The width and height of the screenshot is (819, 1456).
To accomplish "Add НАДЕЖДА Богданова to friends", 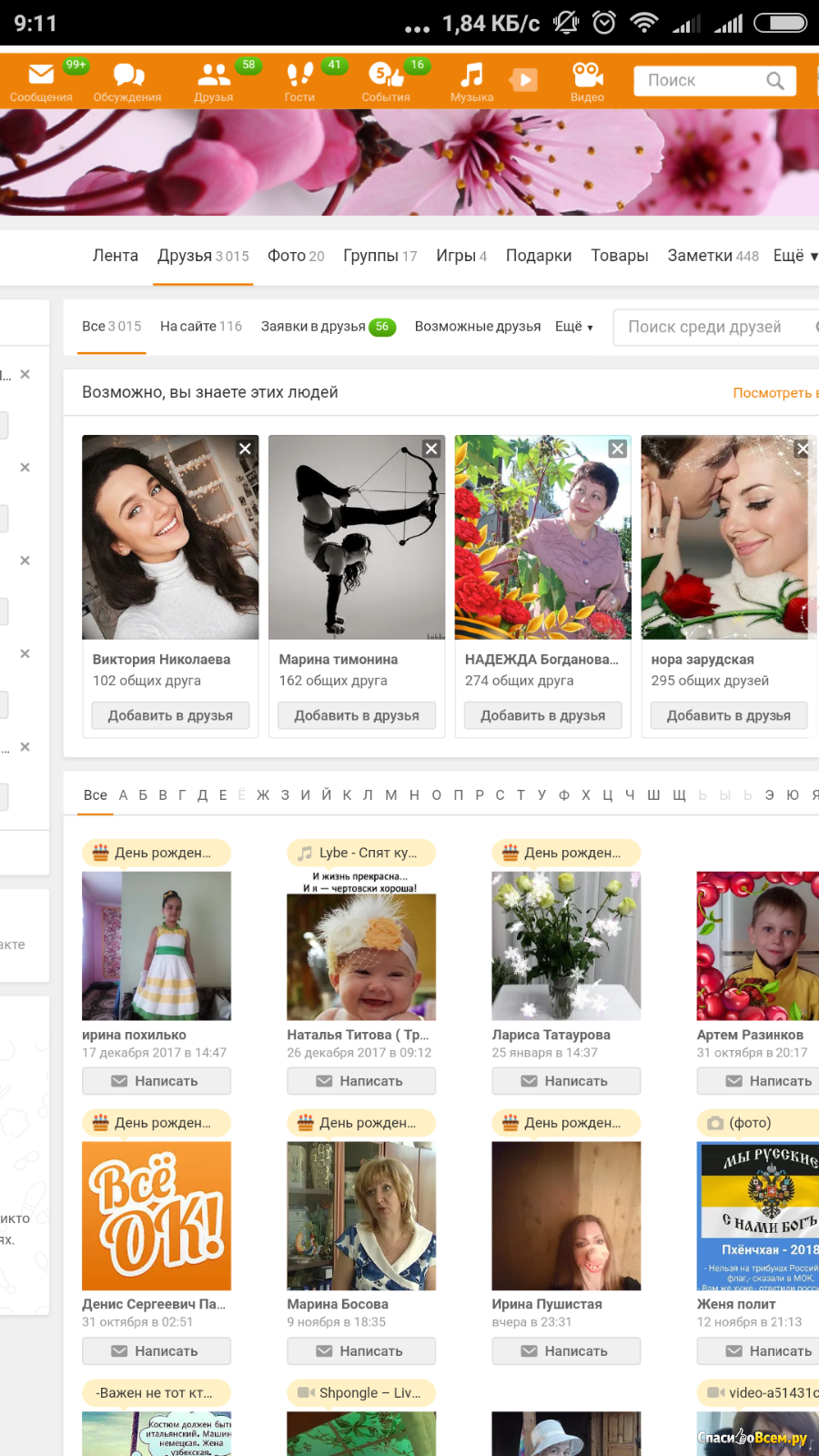I will 543,716.
